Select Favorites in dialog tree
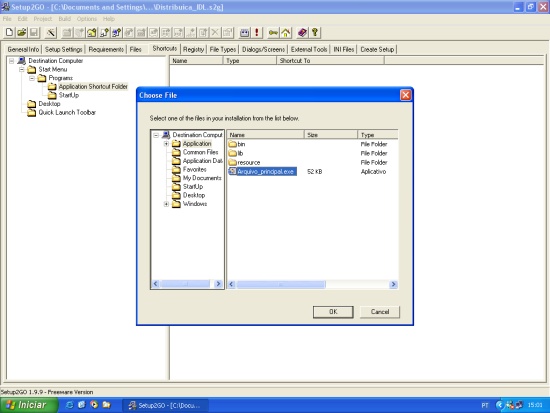Viewport: 550px width, 413px height. [x=195, y=169]
